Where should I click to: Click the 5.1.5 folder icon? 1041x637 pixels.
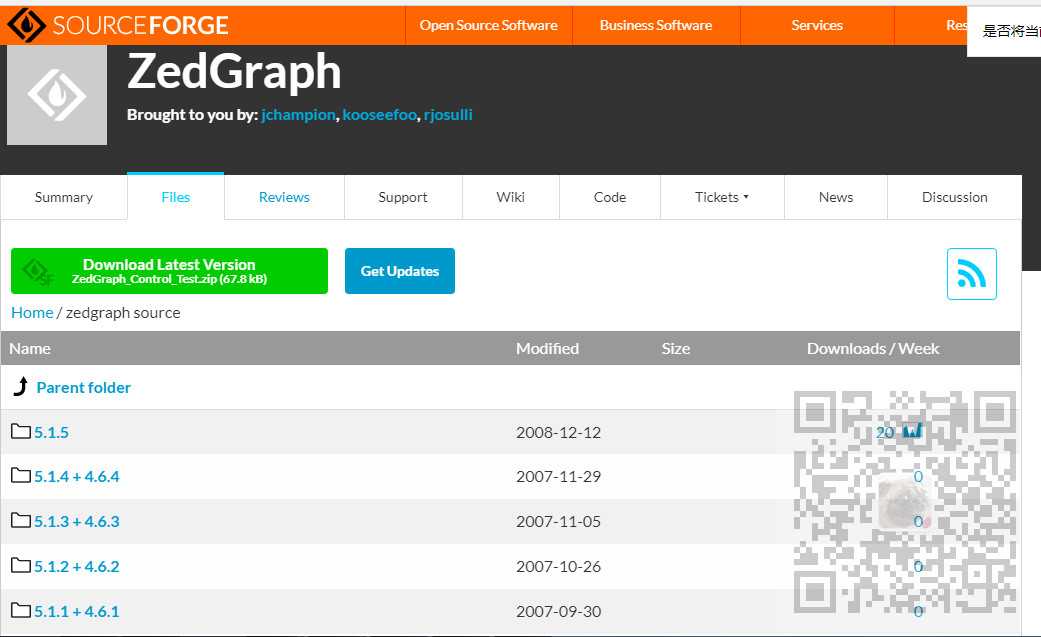(x=21, y=431)
